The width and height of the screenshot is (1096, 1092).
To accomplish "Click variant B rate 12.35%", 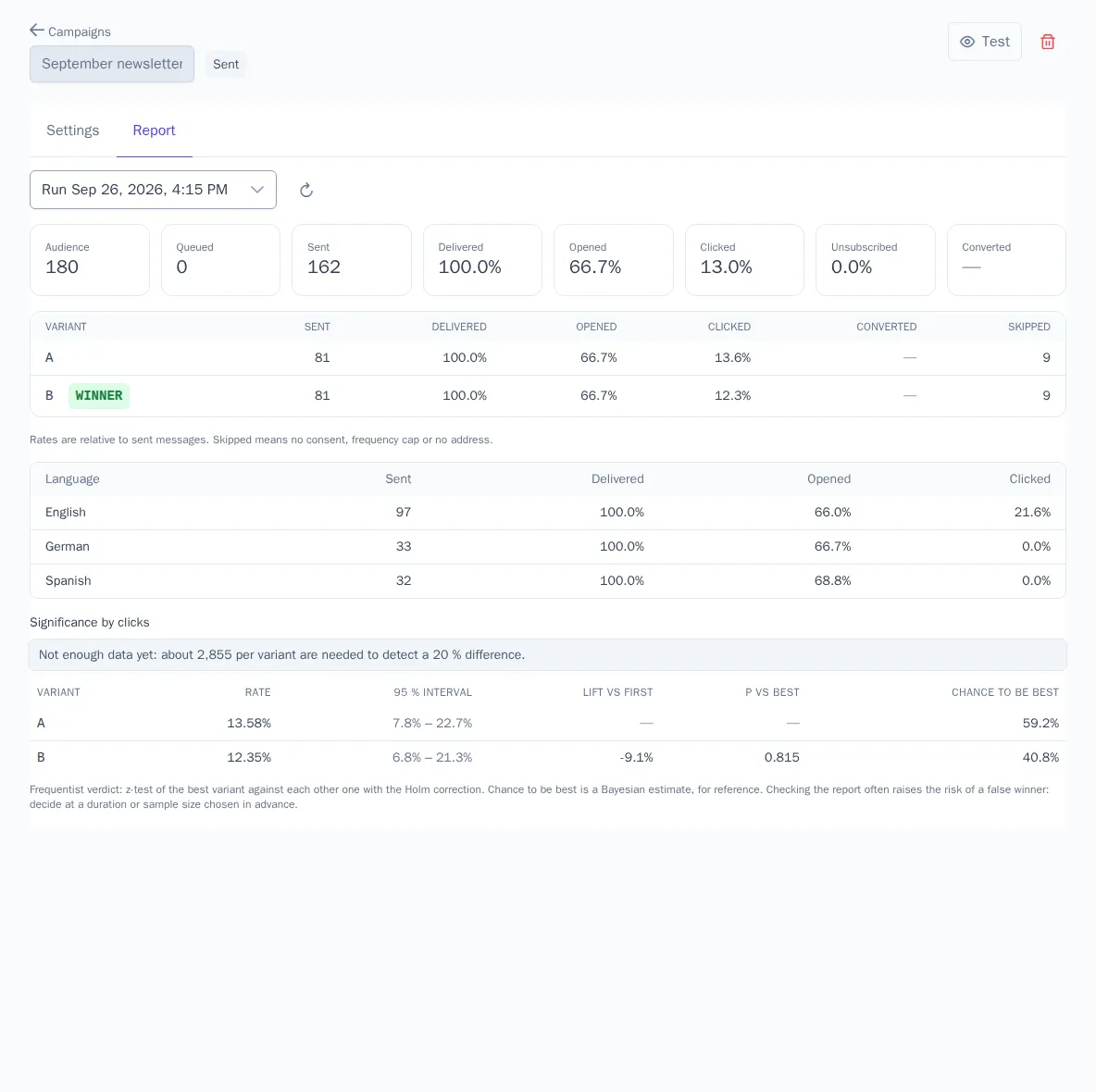I will [x=249, y=757].
